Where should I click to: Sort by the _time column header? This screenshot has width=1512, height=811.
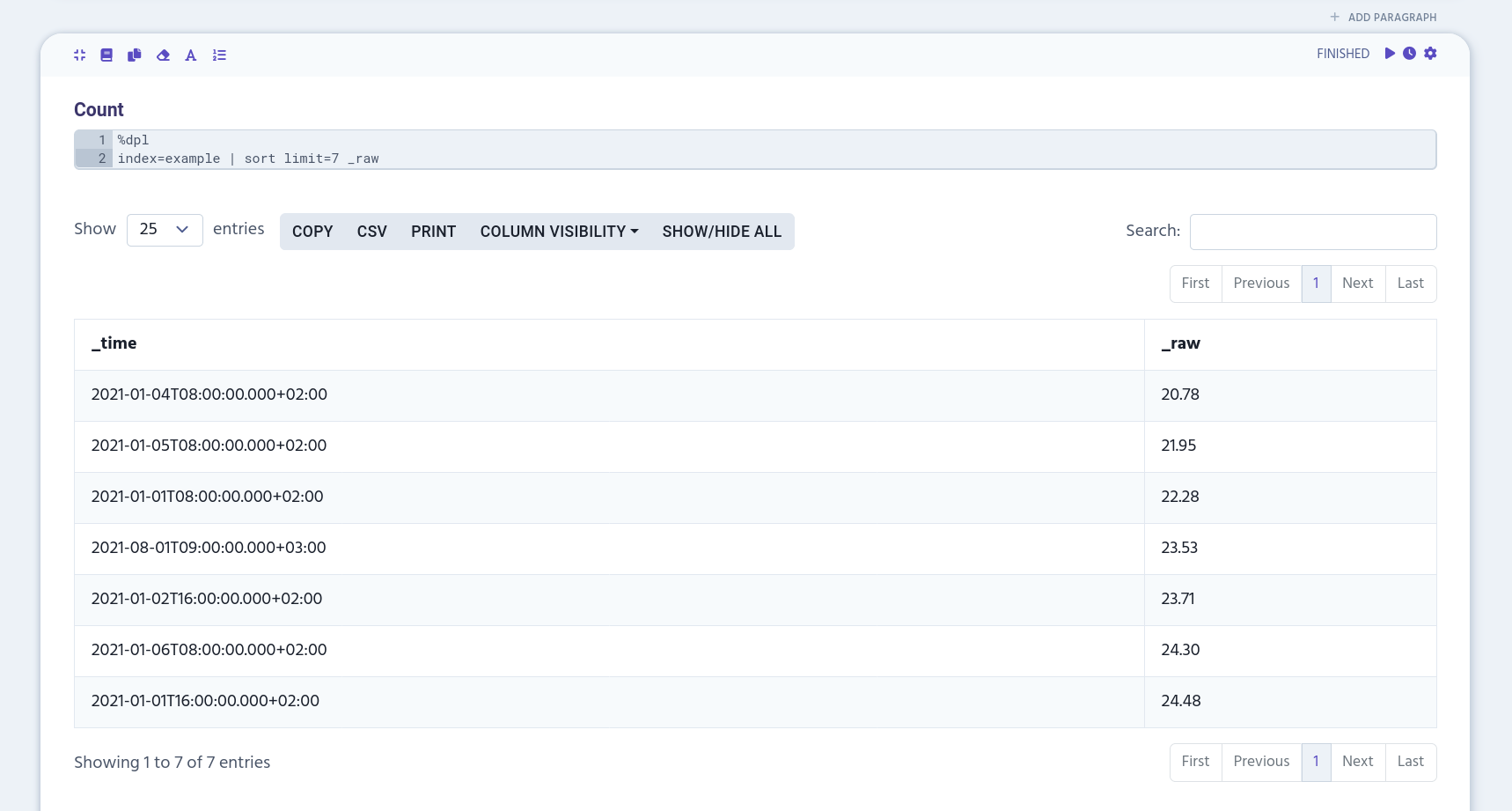(609, 344)
